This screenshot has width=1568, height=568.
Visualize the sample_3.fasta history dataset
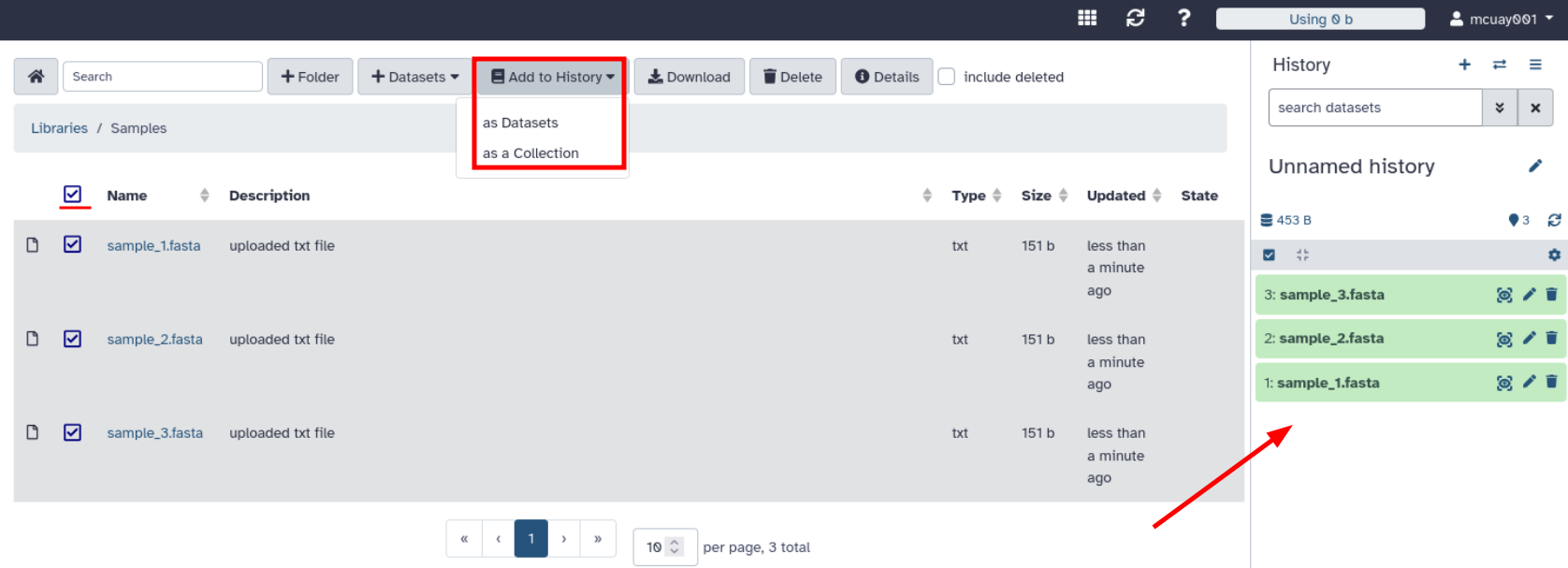(1504, 295)
